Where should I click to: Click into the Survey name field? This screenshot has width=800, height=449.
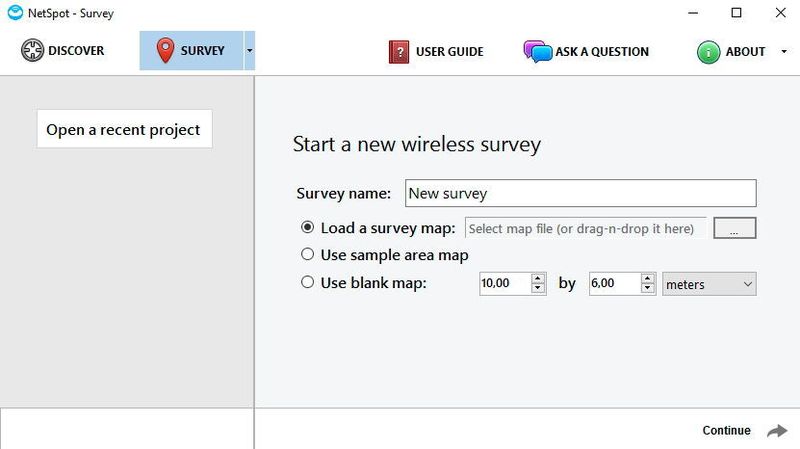(581, 193)
